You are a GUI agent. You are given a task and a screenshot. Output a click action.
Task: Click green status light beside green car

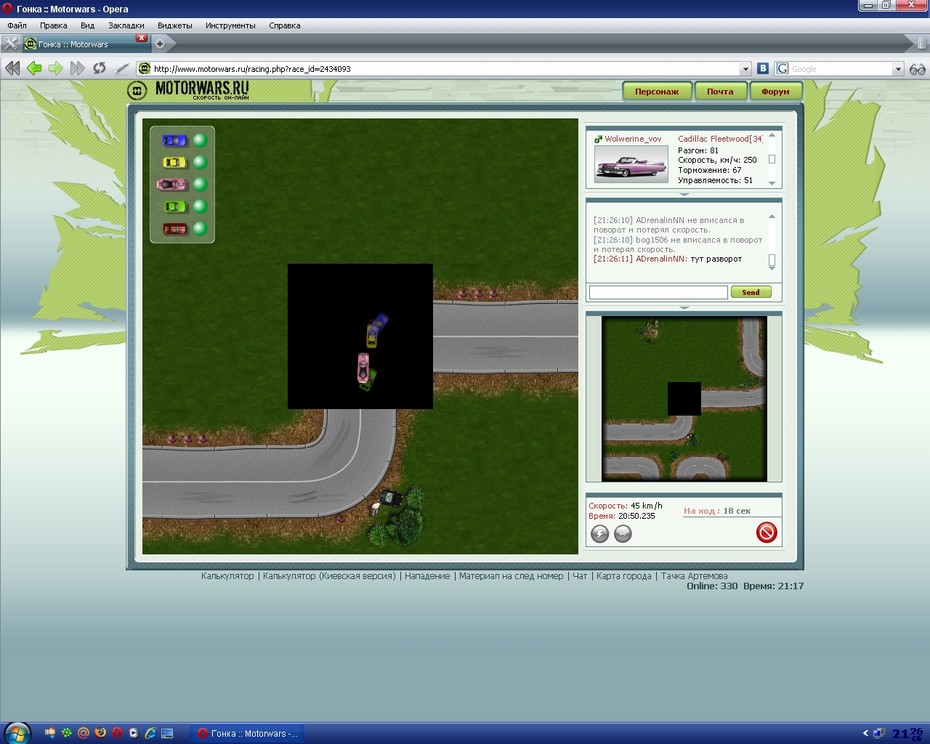click(x=200, y=206)
